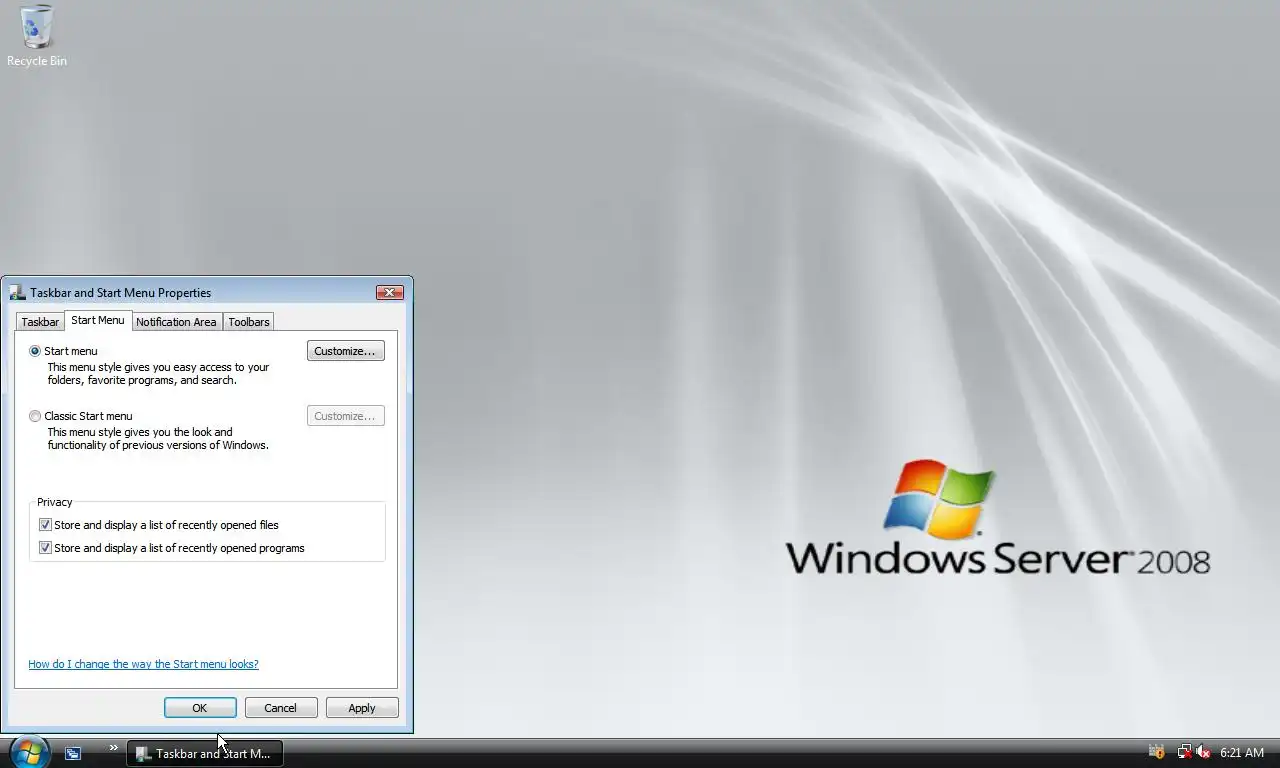Screen dimensions: 1280x768
Task: Click the Privacy group label
Action: pyautogui.click(x=55, y=502)
